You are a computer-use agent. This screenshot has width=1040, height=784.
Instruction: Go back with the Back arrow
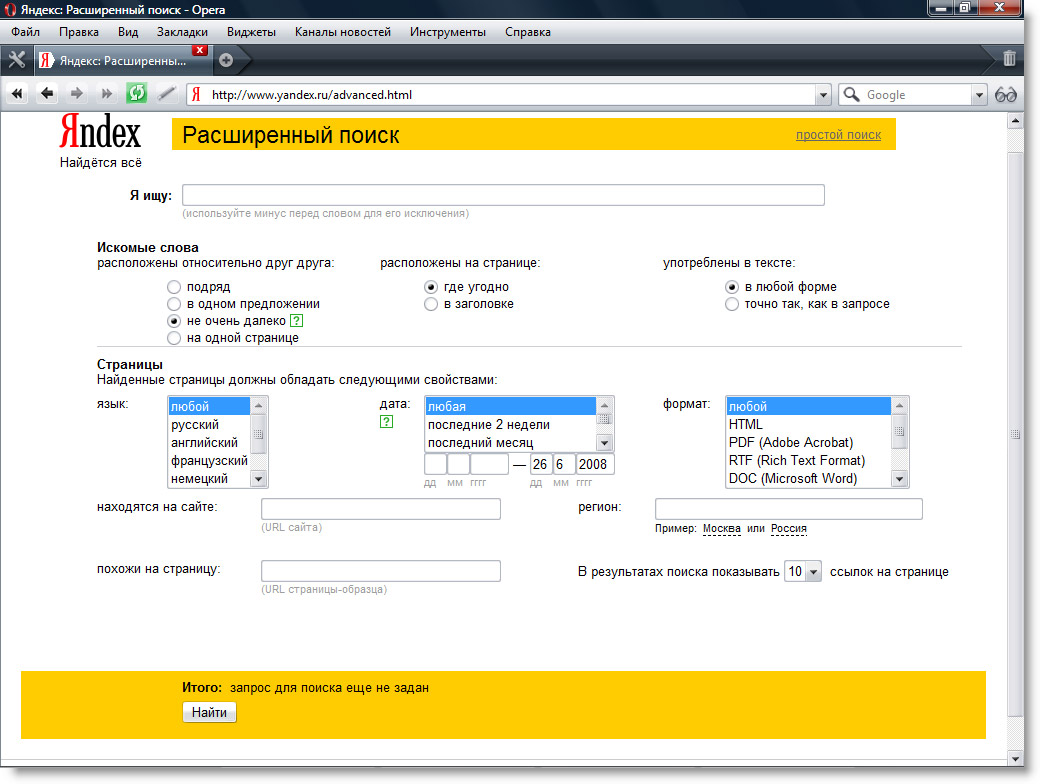coord(46,94)
